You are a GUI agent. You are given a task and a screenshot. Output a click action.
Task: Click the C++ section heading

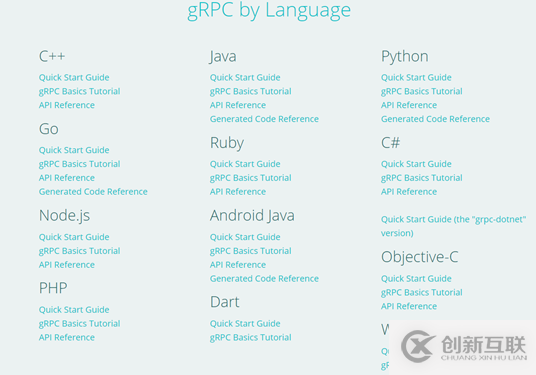click(x=52, y=56)
